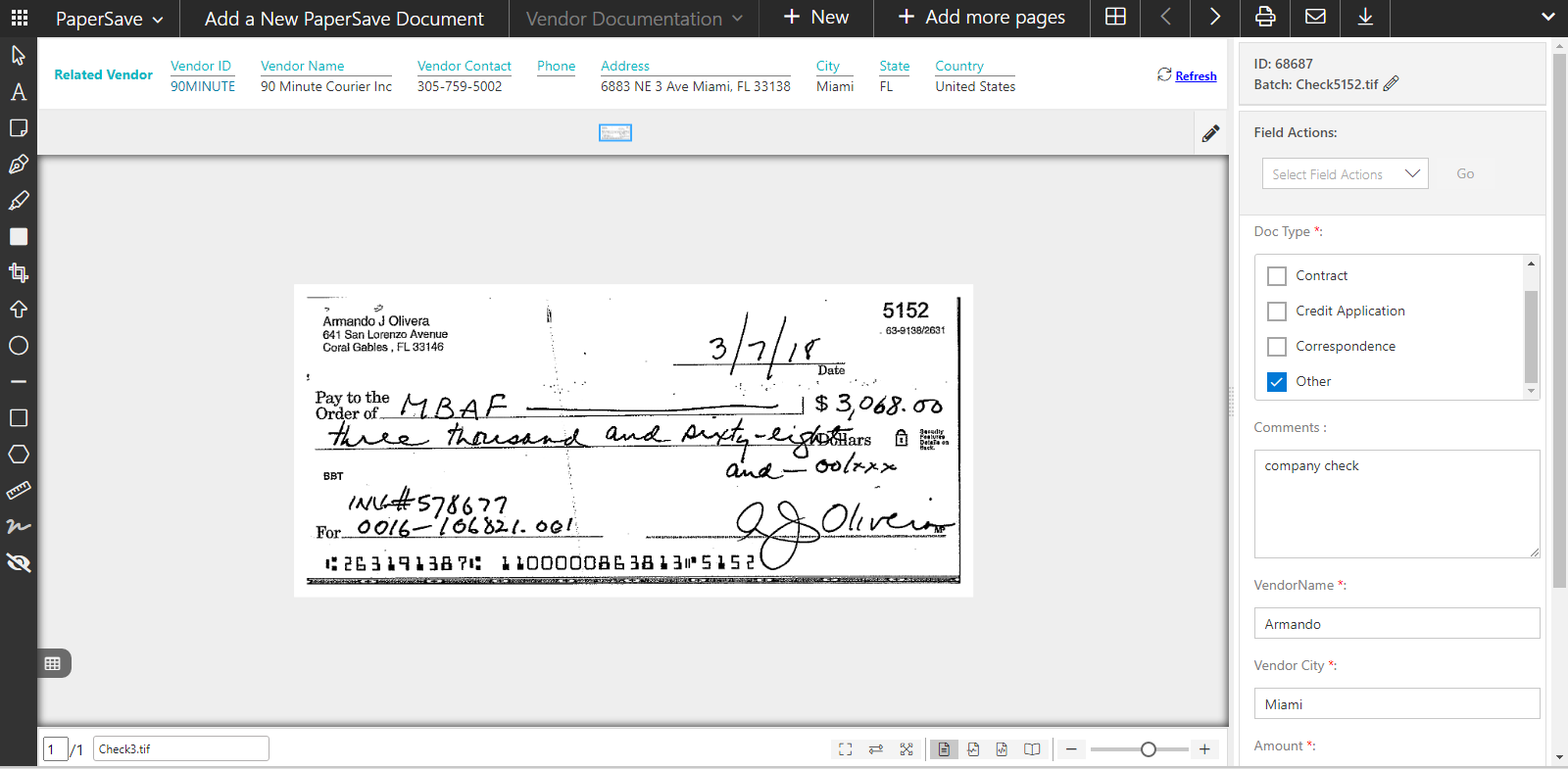The width and height of the screenshot is (1568, 769).
Task: Check the Contract doc type checkbox
Action: point(1277,276)
